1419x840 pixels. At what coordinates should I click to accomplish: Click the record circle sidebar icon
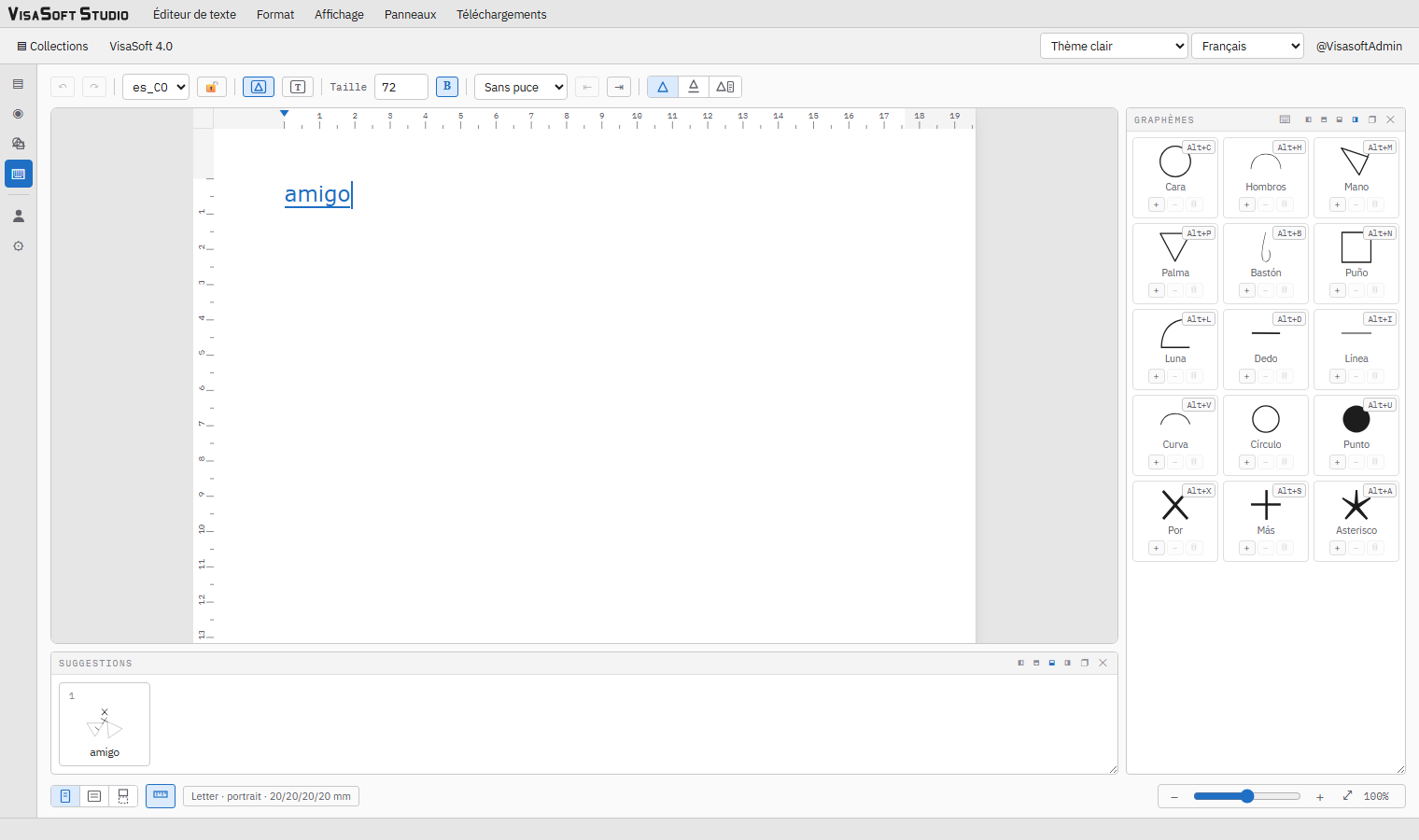click(19, 114)
